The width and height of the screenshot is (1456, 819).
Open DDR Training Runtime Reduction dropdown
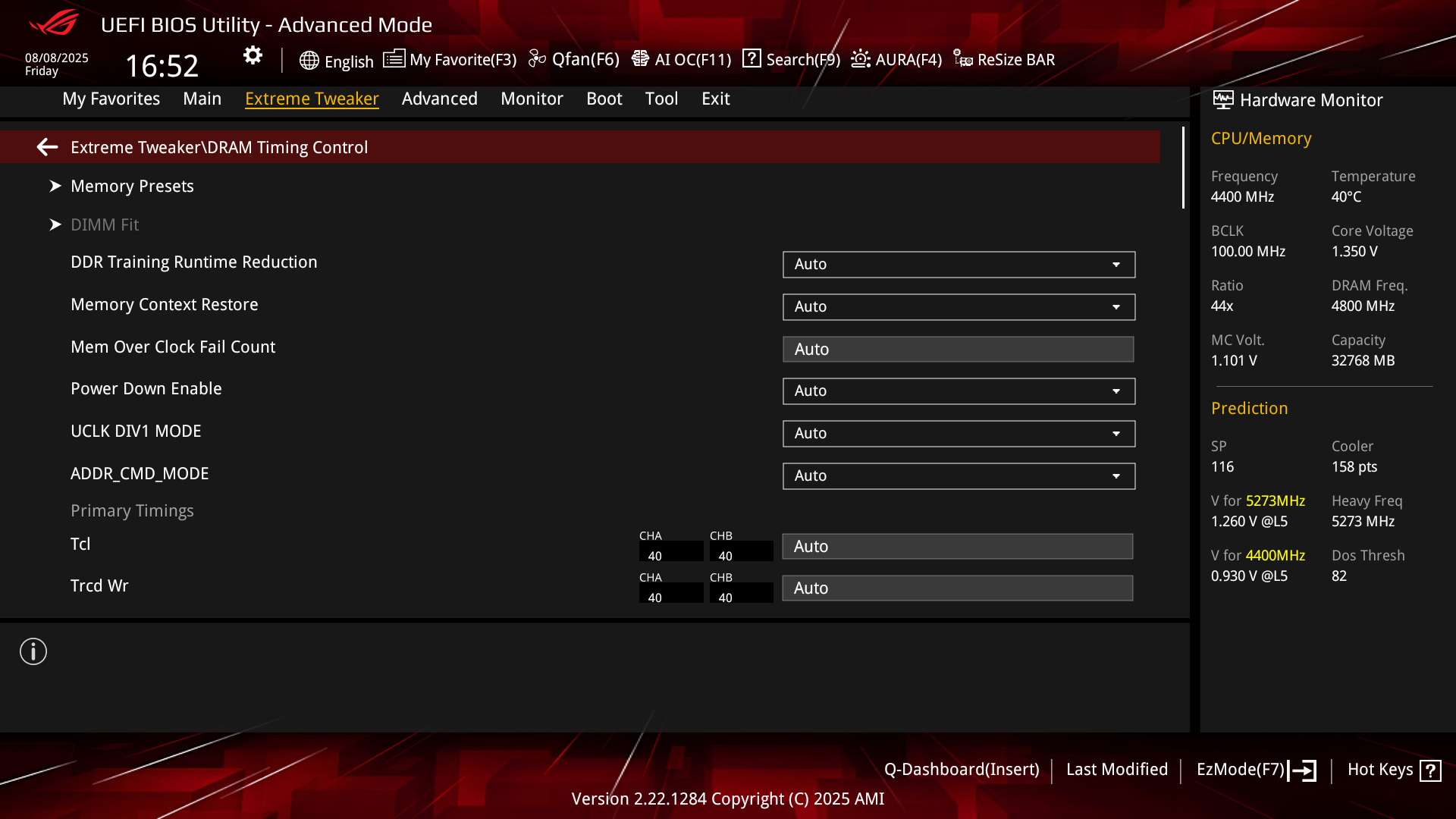coord(959,265)
